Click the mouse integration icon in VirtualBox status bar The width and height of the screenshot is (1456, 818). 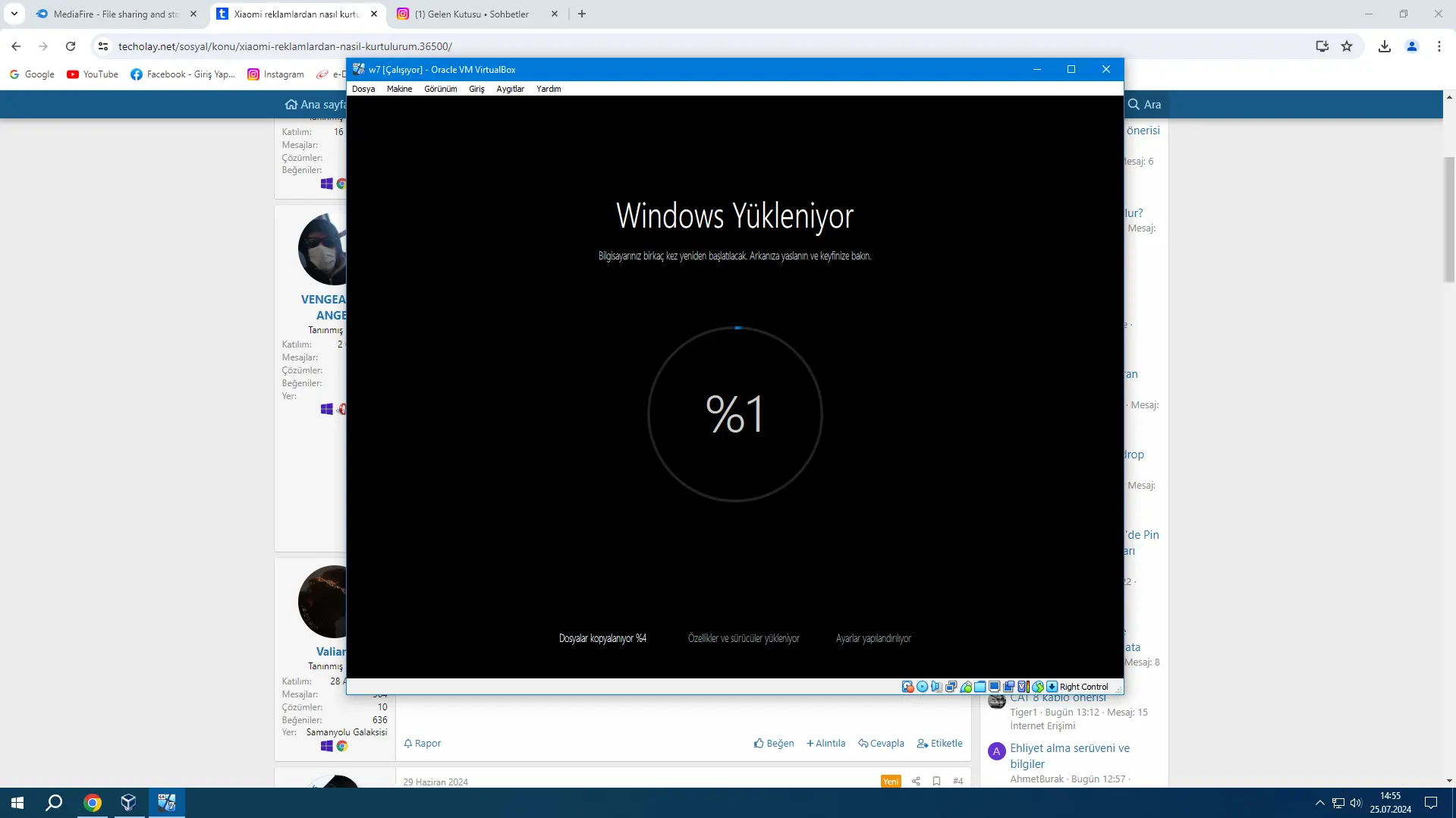[1037, 687]
